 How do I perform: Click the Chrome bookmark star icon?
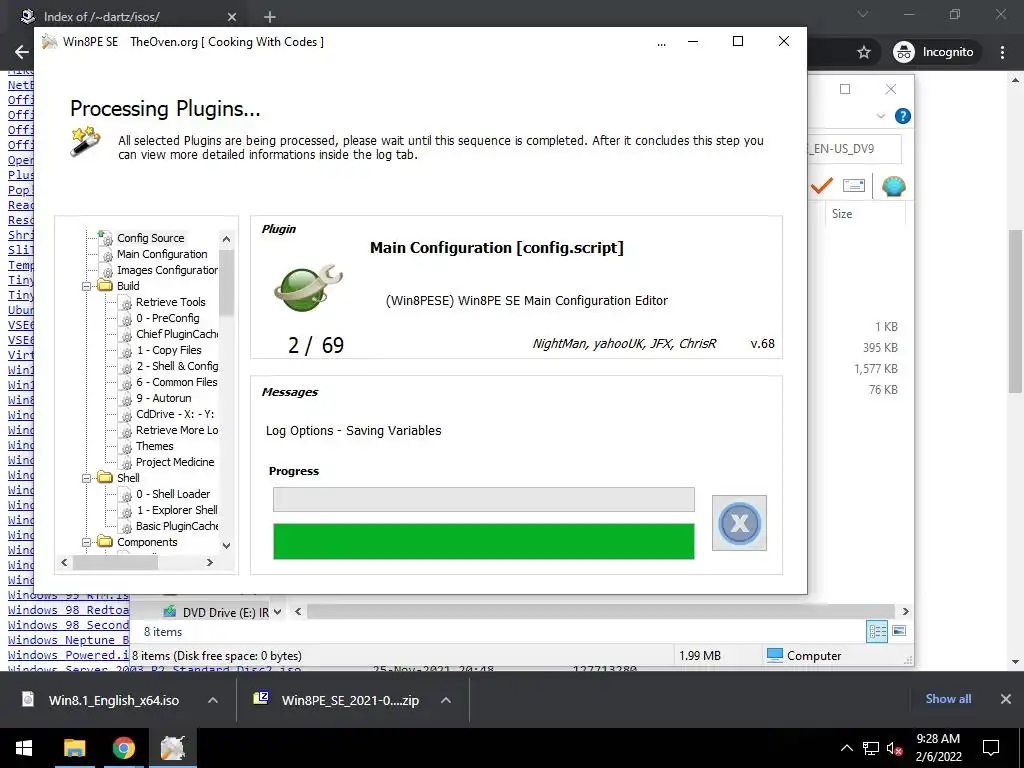[x=864, y=52]
